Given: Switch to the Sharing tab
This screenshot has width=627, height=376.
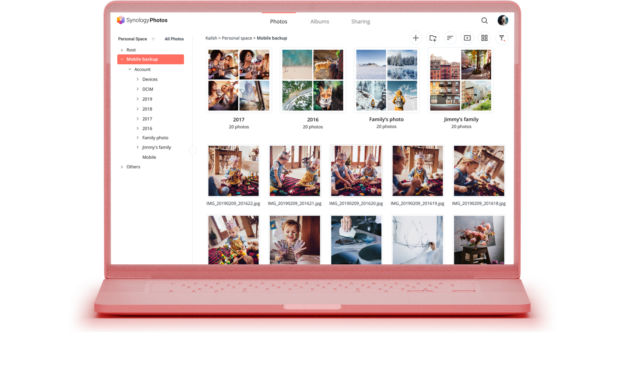Looking at the screenshot, I should coord(360,22).
